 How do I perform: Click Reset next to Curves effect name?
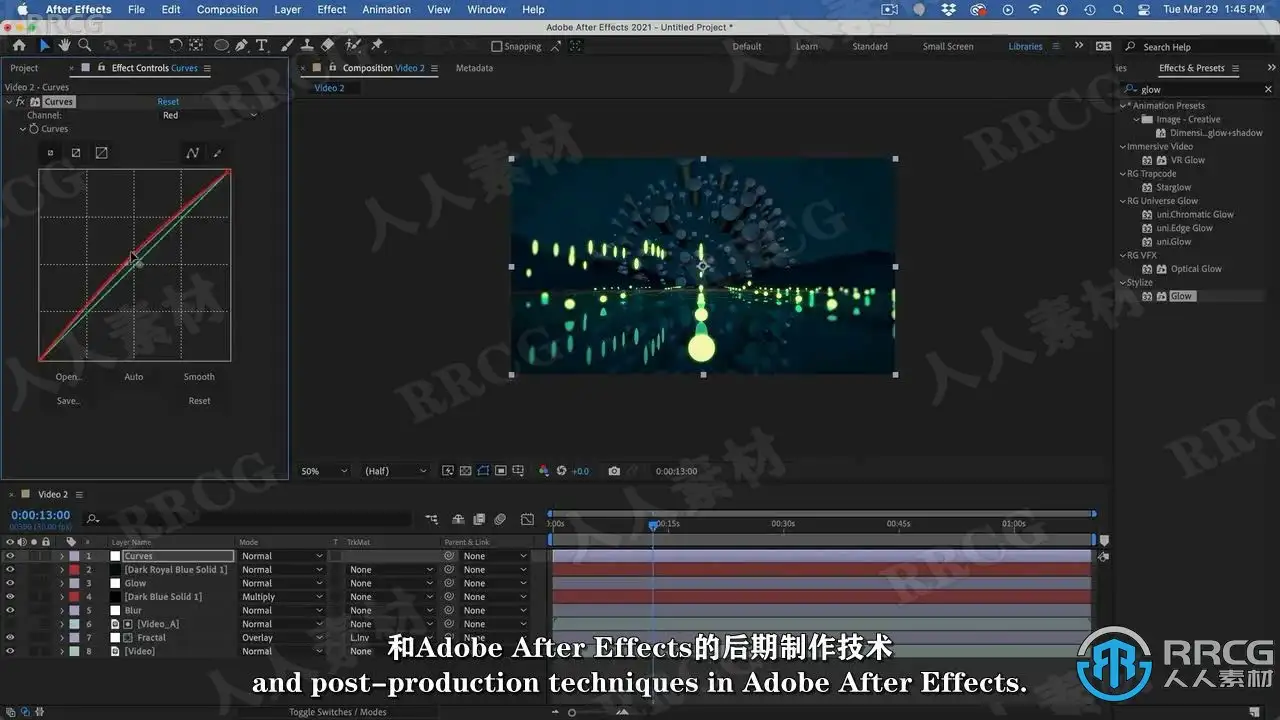(x=168, y=102)
